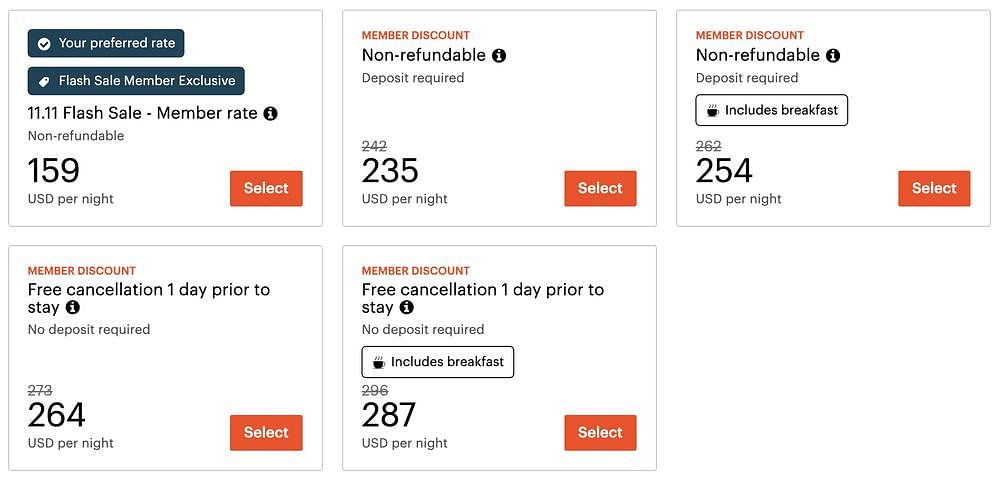
Task: Click the 11.11 Flash Sale - Member rate title
Action: tap(142, 114)
